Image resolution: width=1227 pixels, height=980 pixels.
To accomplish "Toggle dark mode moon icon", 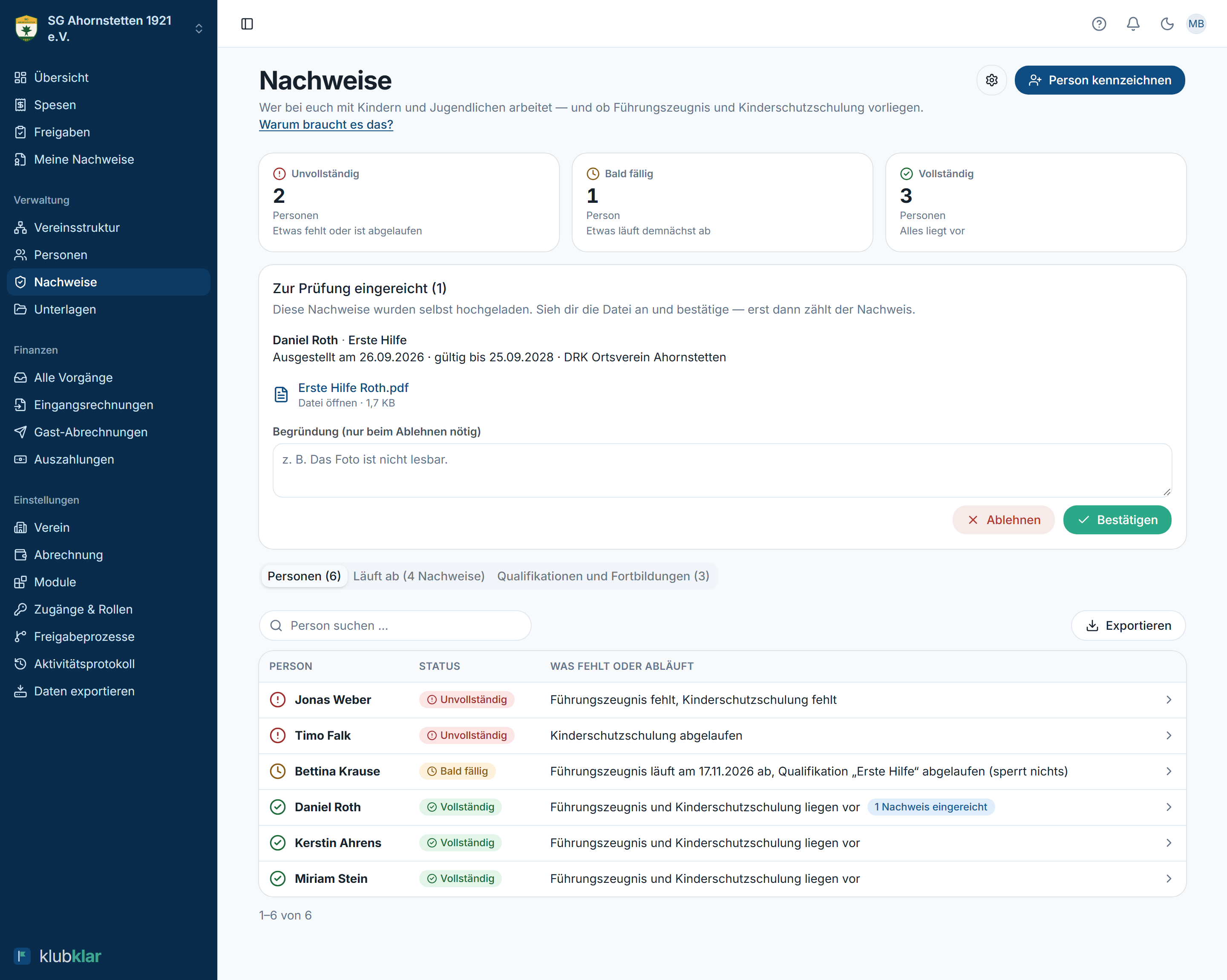I will click(x=1167, y=24).
